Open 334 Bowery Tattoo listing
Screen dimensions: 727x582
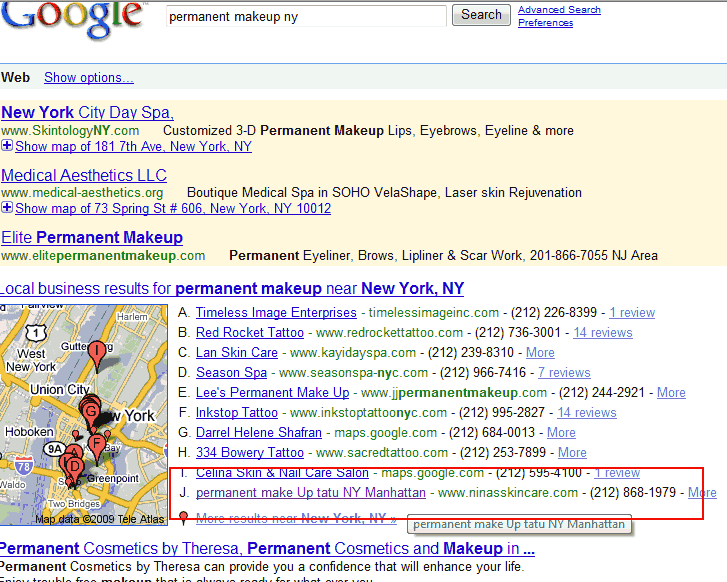coord(250,452)
